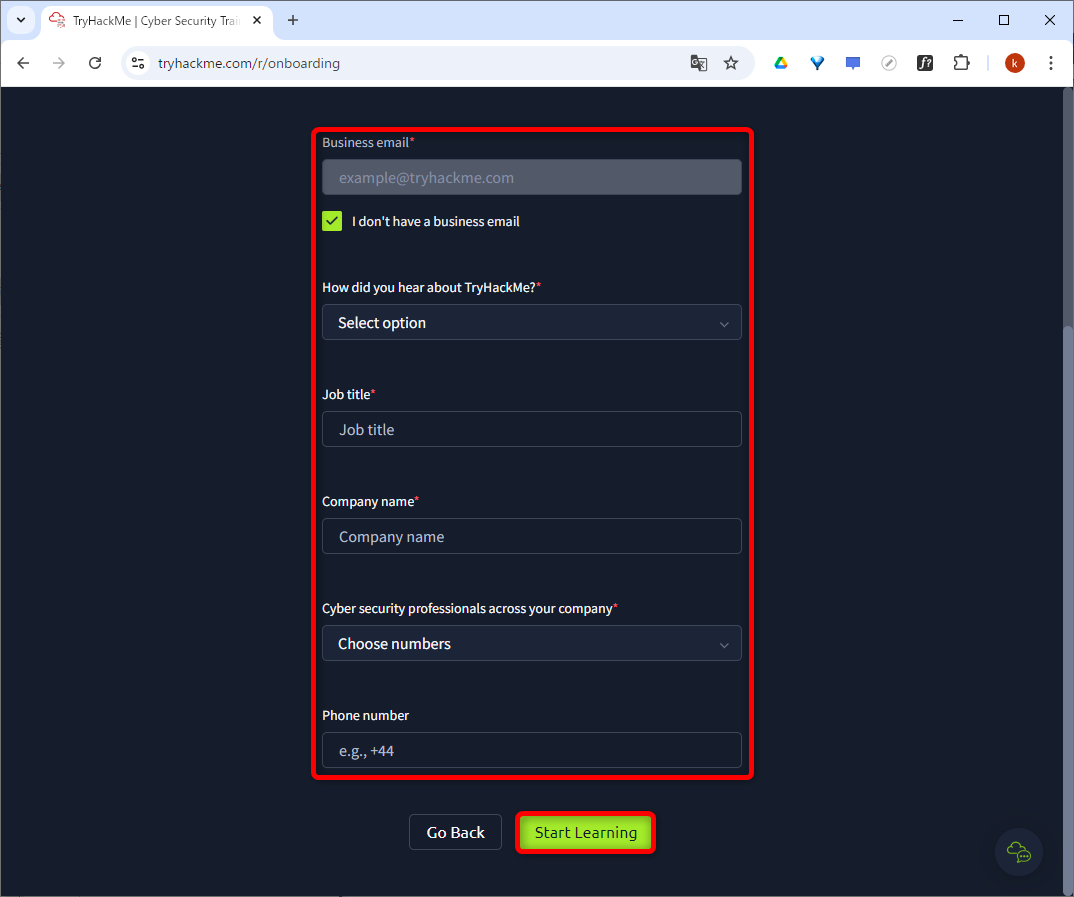Click the browser forward arrow
Image resolution: width=1074 pixels, height=897 pixels.
[59, 63]
